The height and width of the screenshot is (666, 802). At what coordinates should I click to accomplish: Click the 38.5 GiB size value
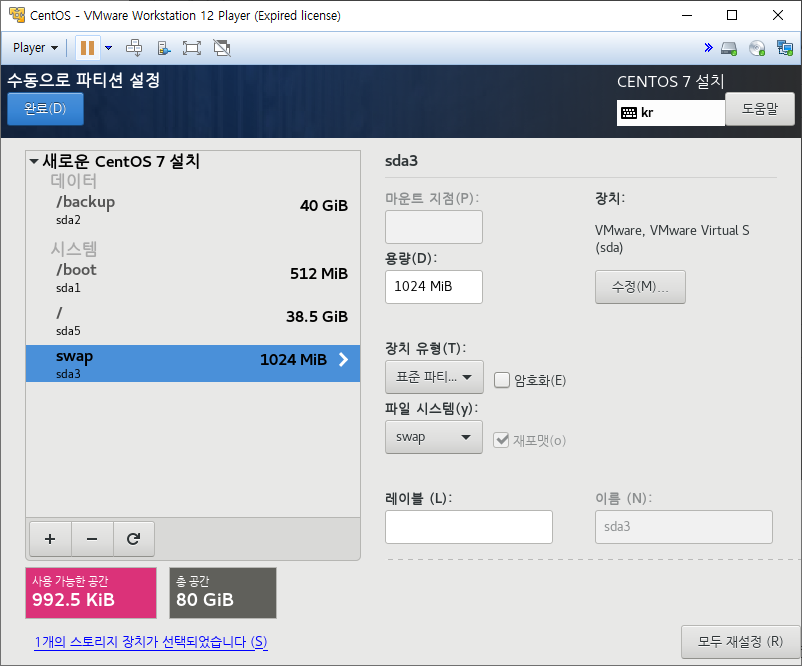click(317, 317)
